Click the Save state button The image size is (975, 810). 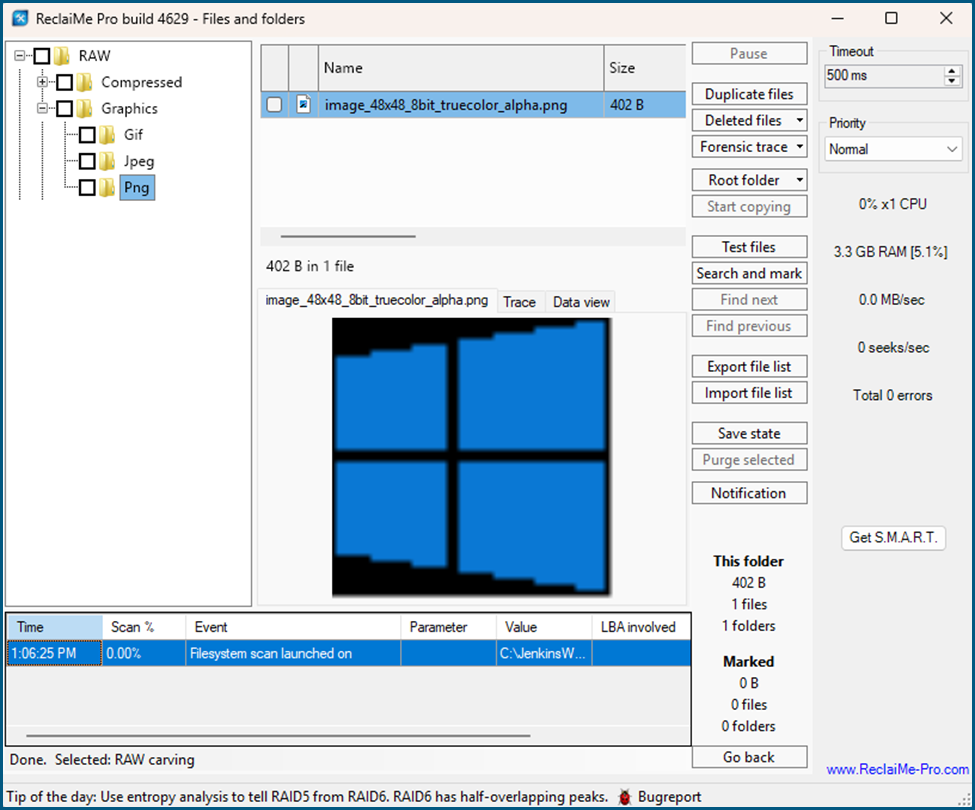click(x=749, y=433)
